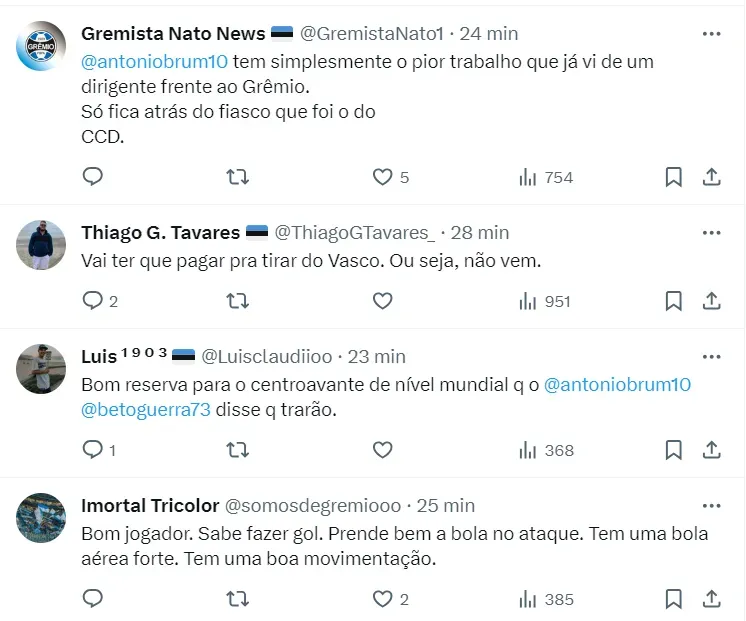The height and width of the screenshot is (621, 746).
Task: Open more options on Imortal Tricolor tweet
Action: [x=711, y=505]
